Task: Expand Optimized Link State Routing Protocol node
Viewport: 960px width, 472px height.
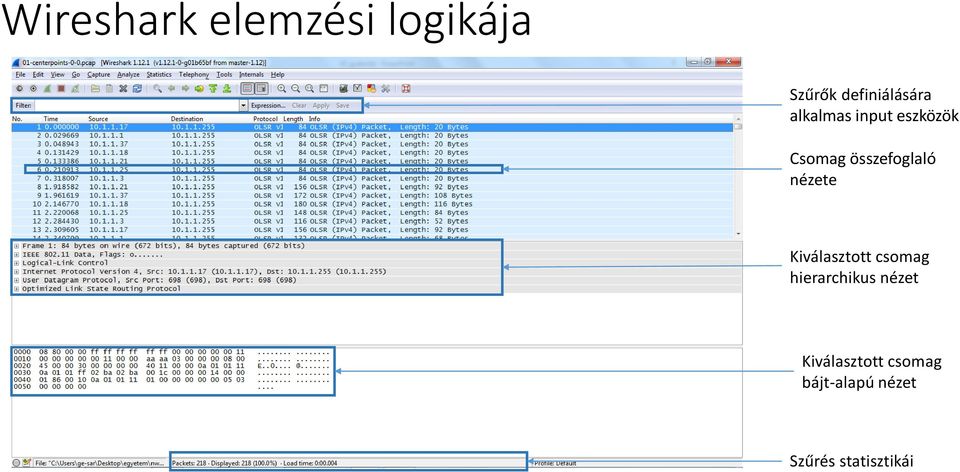Action: pos(16,288)
